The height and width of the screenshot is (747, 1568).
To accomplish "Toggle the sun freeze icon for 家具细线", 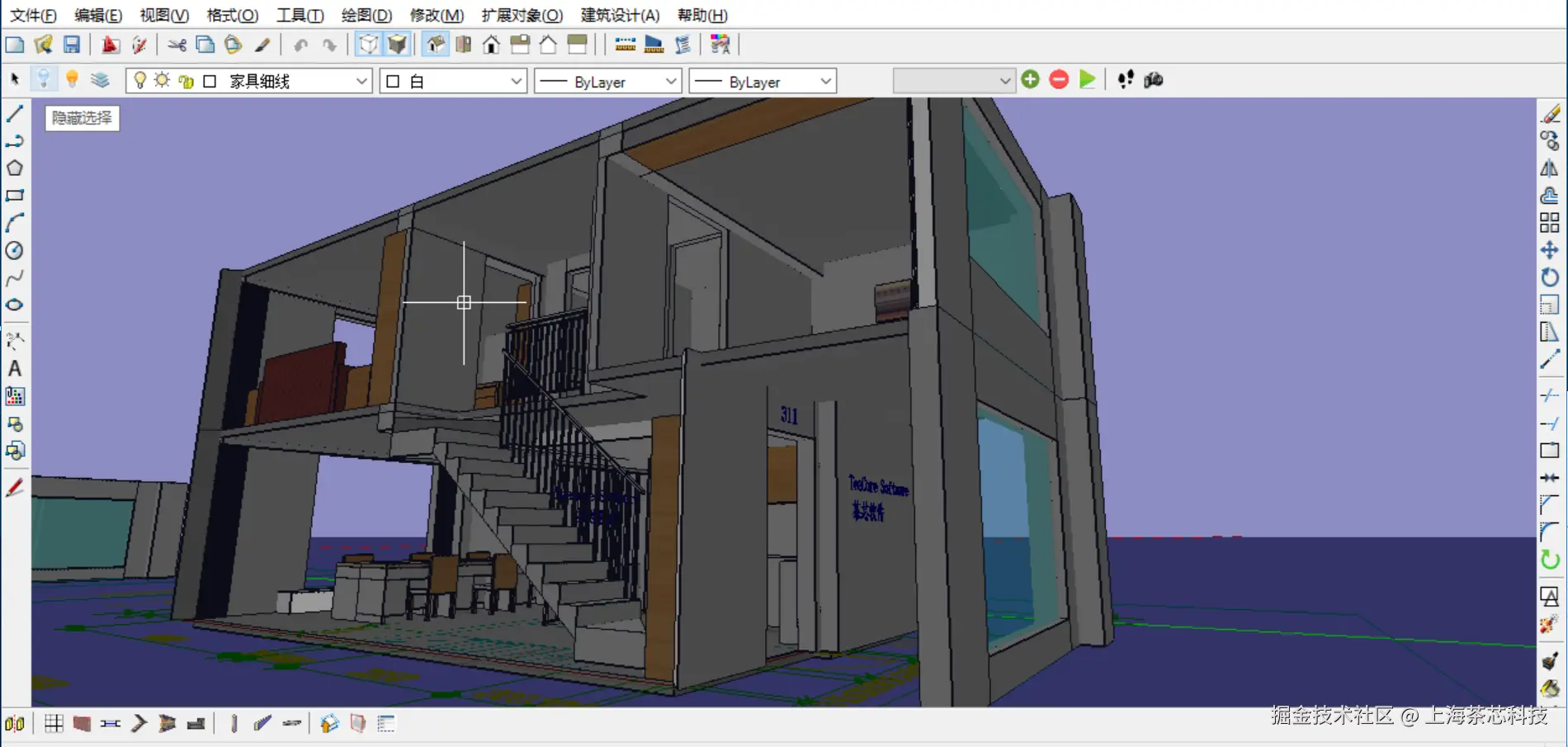I will [x=163, y=80].
